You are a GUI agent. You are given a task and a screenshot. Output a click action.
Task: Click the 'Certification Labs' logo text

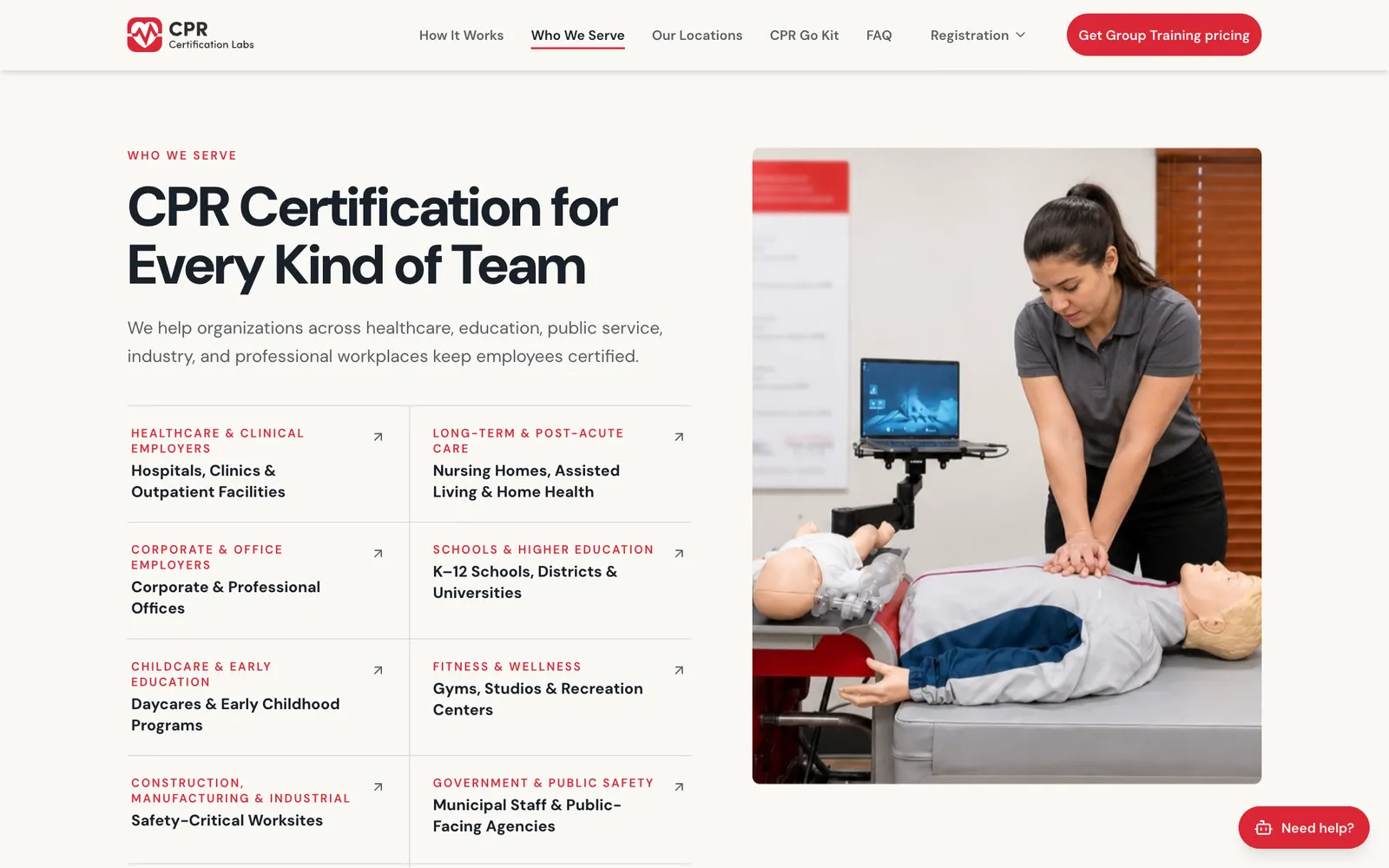click(211, 44)
